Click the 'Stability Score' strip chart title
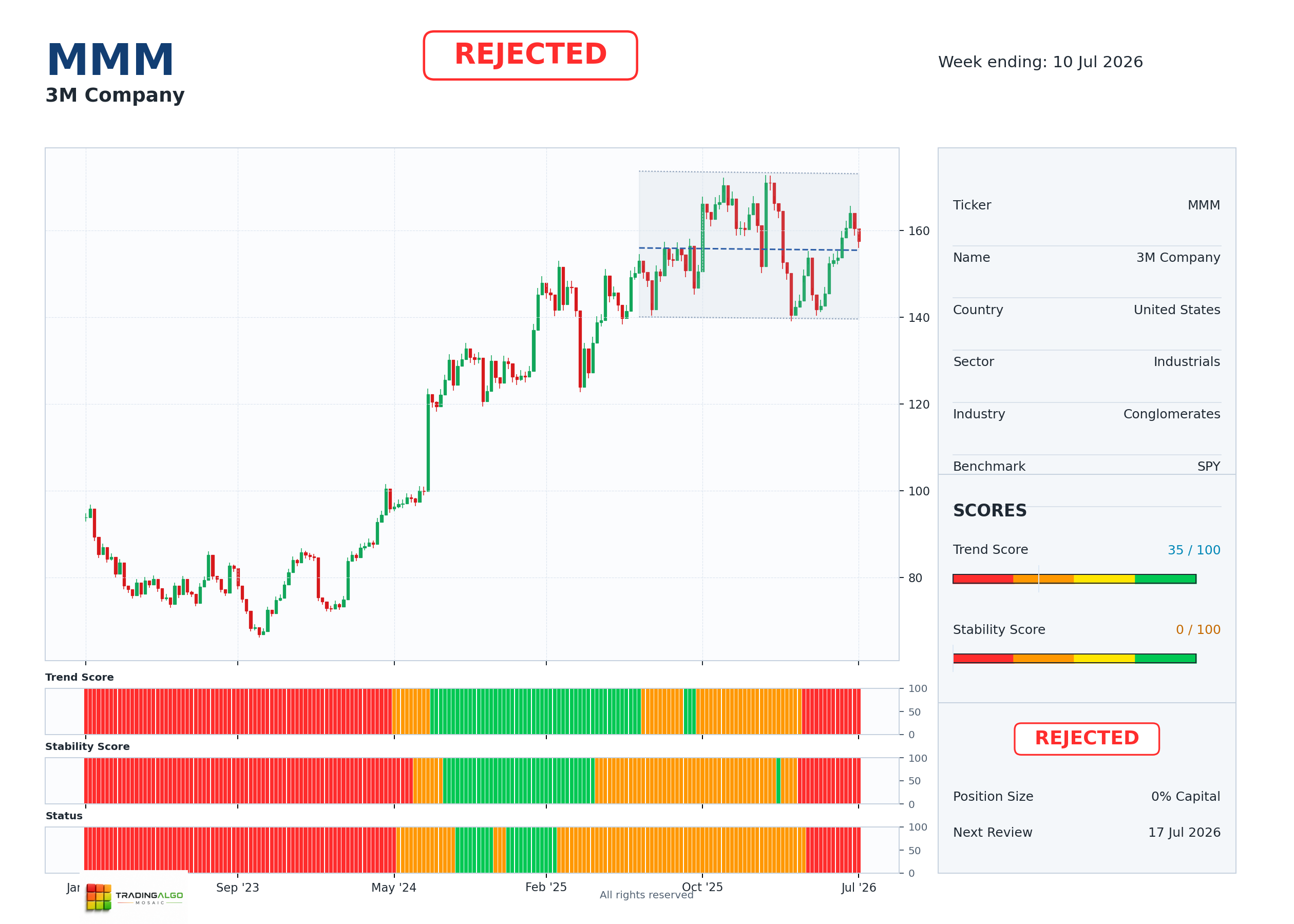This screenshot has width=1294, height=924. [x=87, y=746]
